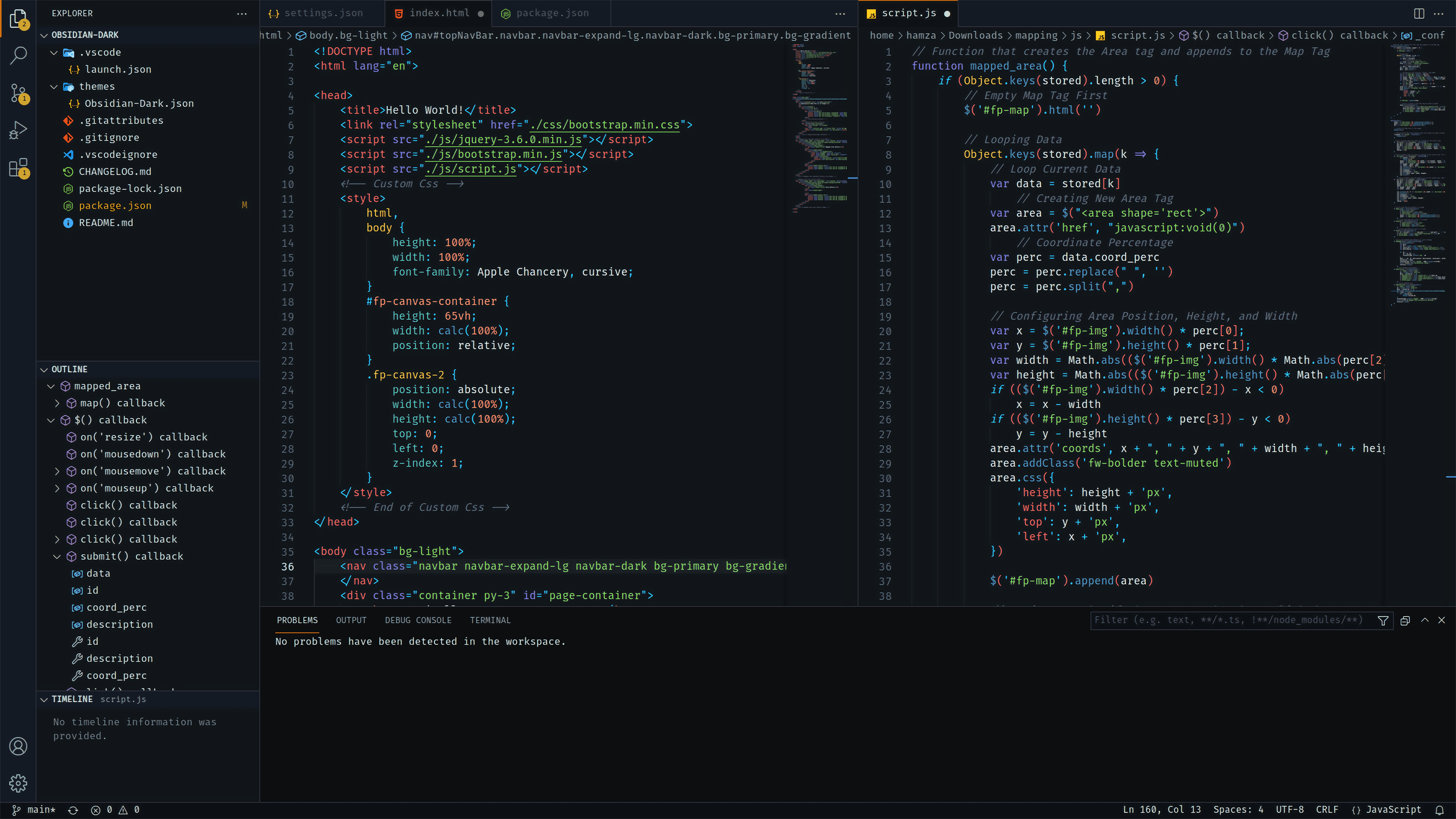Click the filter icon in Problems panel
Image resolution: width=1456 pixels, height=819 pixels.
(1383, 620)
